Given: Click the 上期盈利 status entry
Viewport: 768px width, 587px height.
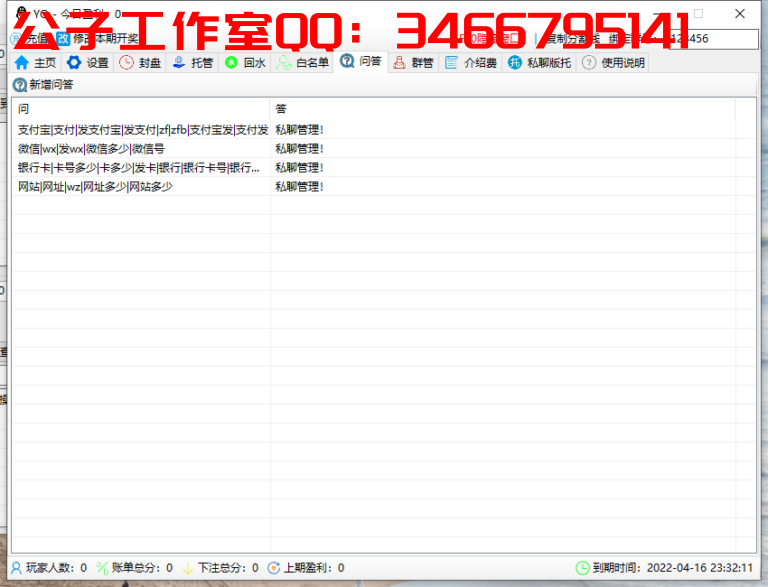Looking at the screenshot, I should coord(306,568).
